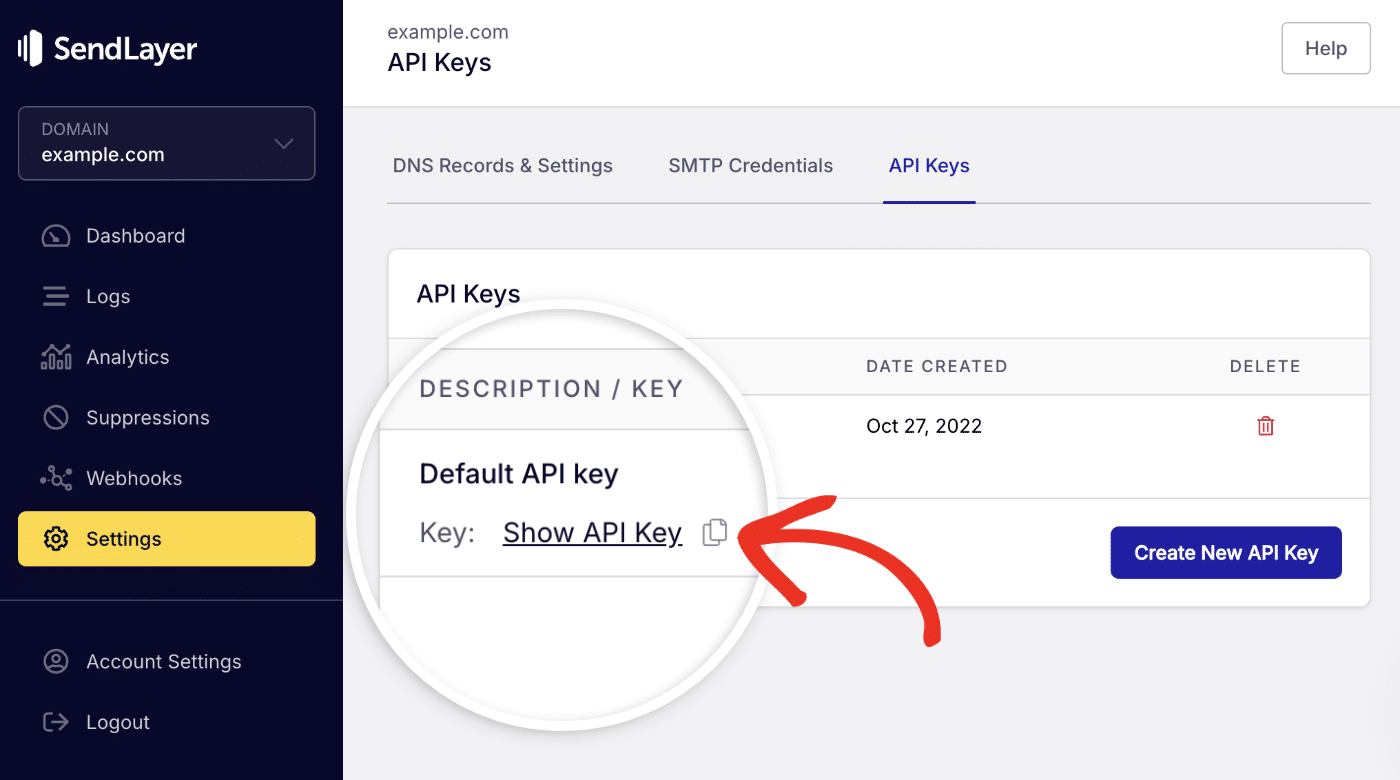
Task: Click the DATE CREATED column header
Action: pyautogui.click(x=936, y=366)
